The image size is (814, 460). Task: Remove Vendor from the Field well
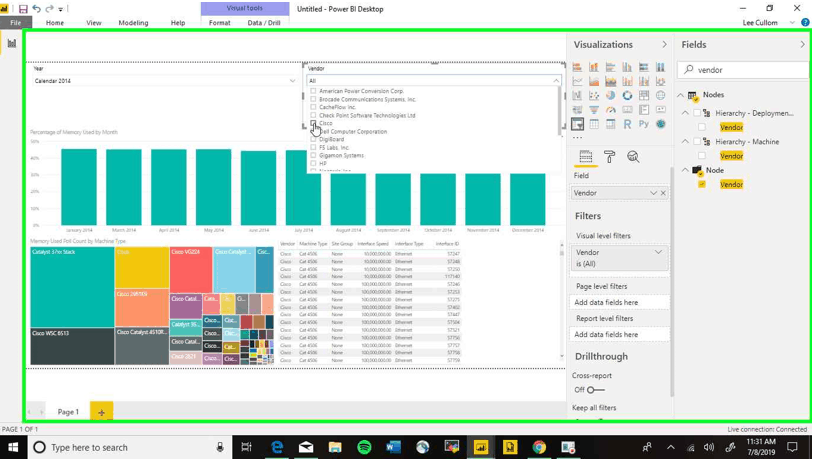[x=663, y=193]
